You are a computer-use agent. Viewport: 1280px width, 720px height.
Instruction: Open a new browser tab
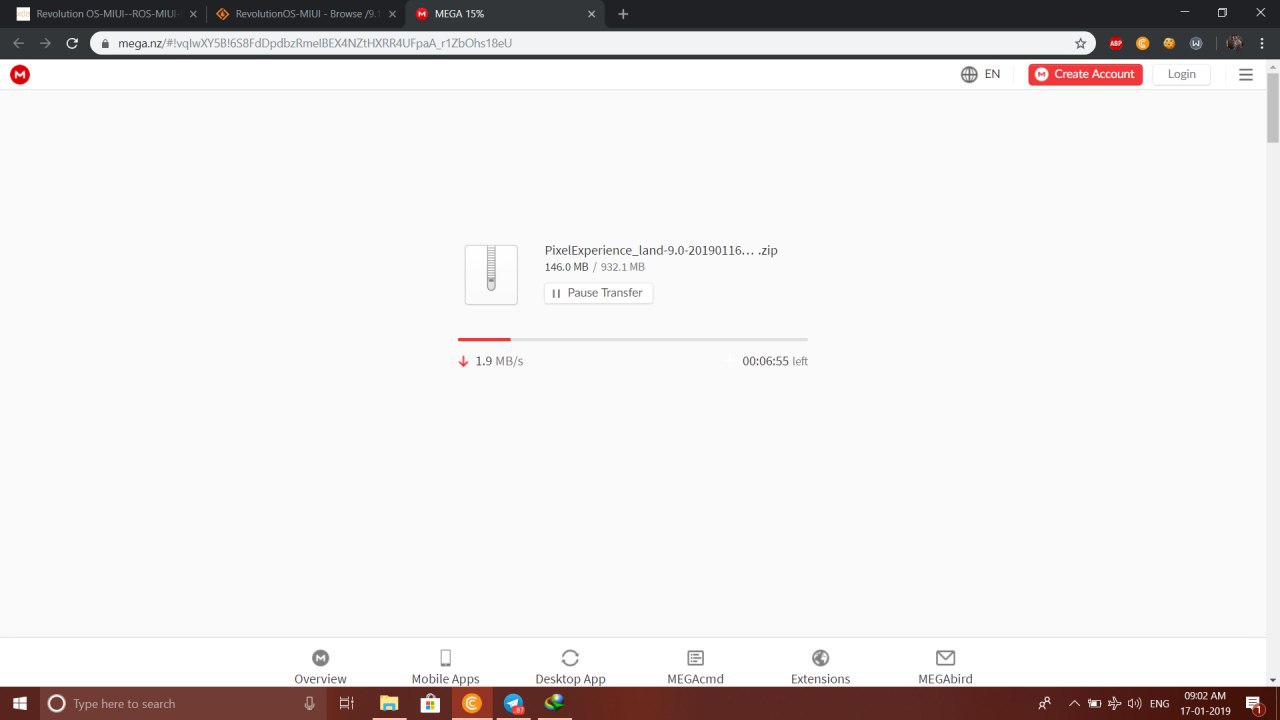pyautogui.click(x=623, y=14)
